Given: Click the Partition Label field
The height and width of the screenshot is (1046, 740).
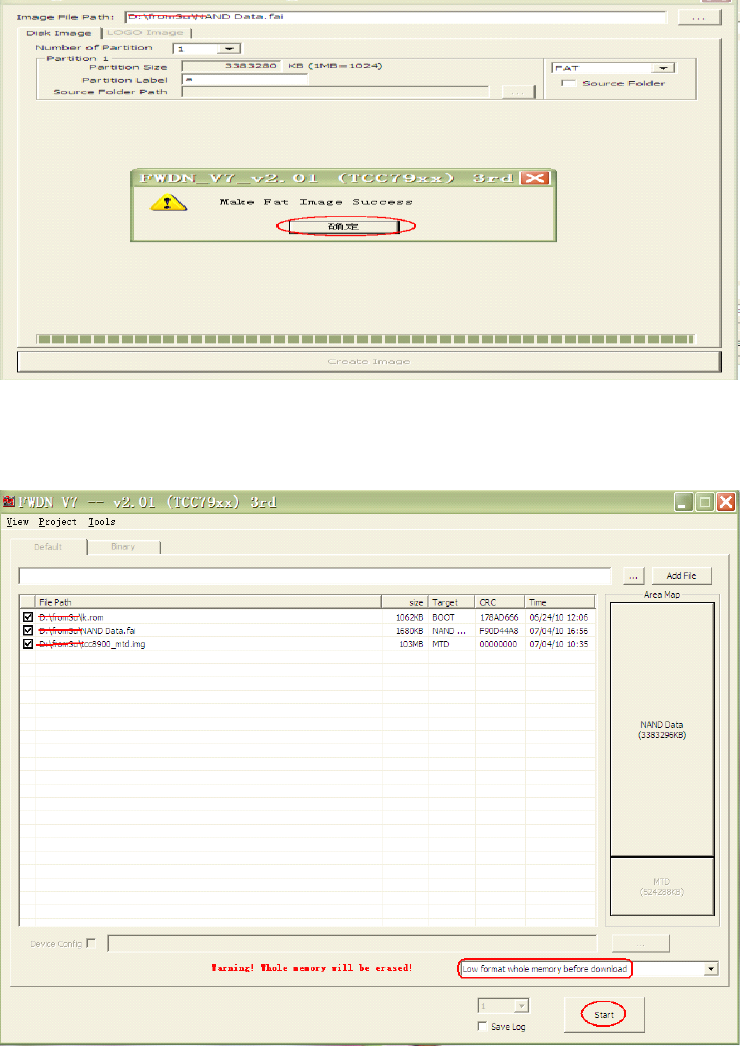Looking at the screenshot, I should pos(244,79).
